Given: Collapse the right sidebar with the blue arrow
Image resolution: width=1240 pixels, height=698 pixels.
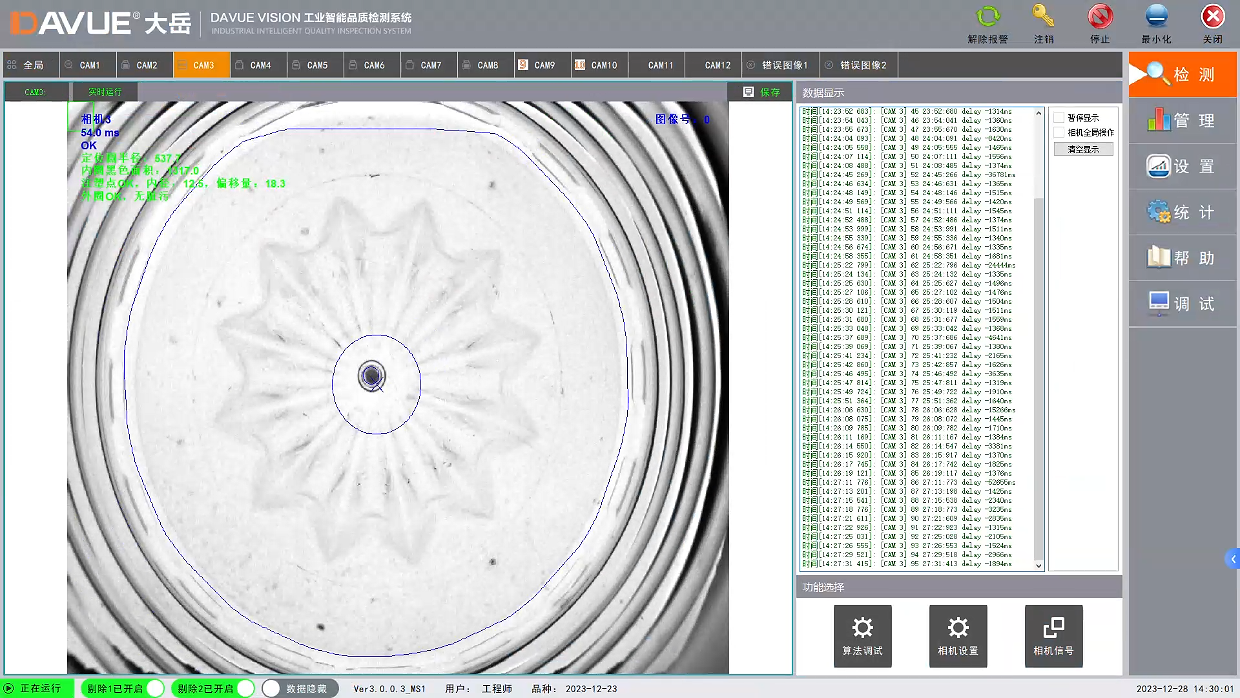Looking at the screenshot, I should pyautogui.click(x=1234, y=559).
